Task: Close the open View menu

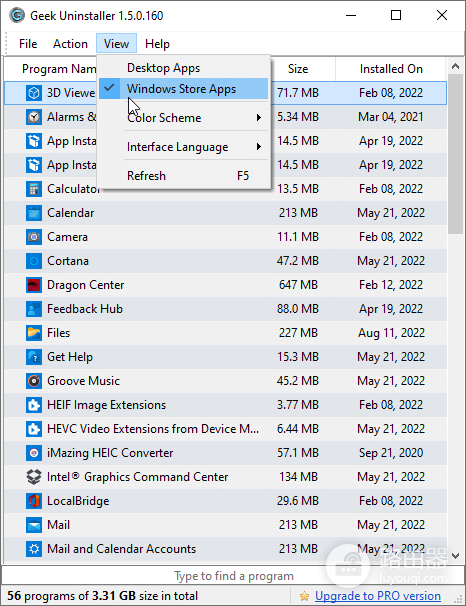Action: pyautogui.click(x=116, y=44)
